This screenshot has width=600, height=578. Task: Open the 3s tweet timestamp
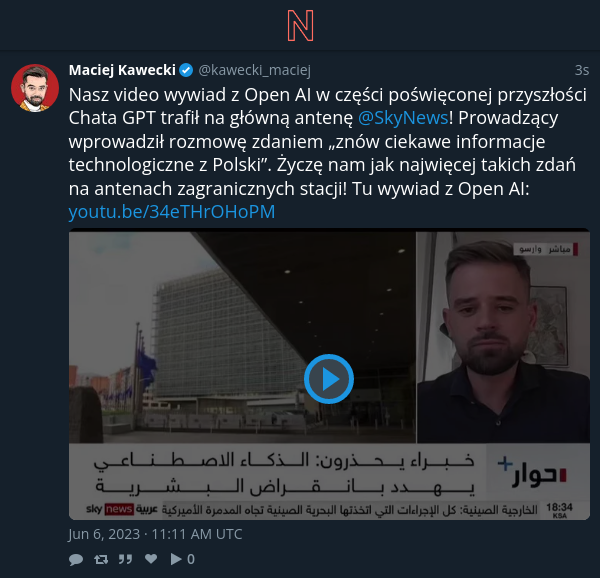coord(582,70)
